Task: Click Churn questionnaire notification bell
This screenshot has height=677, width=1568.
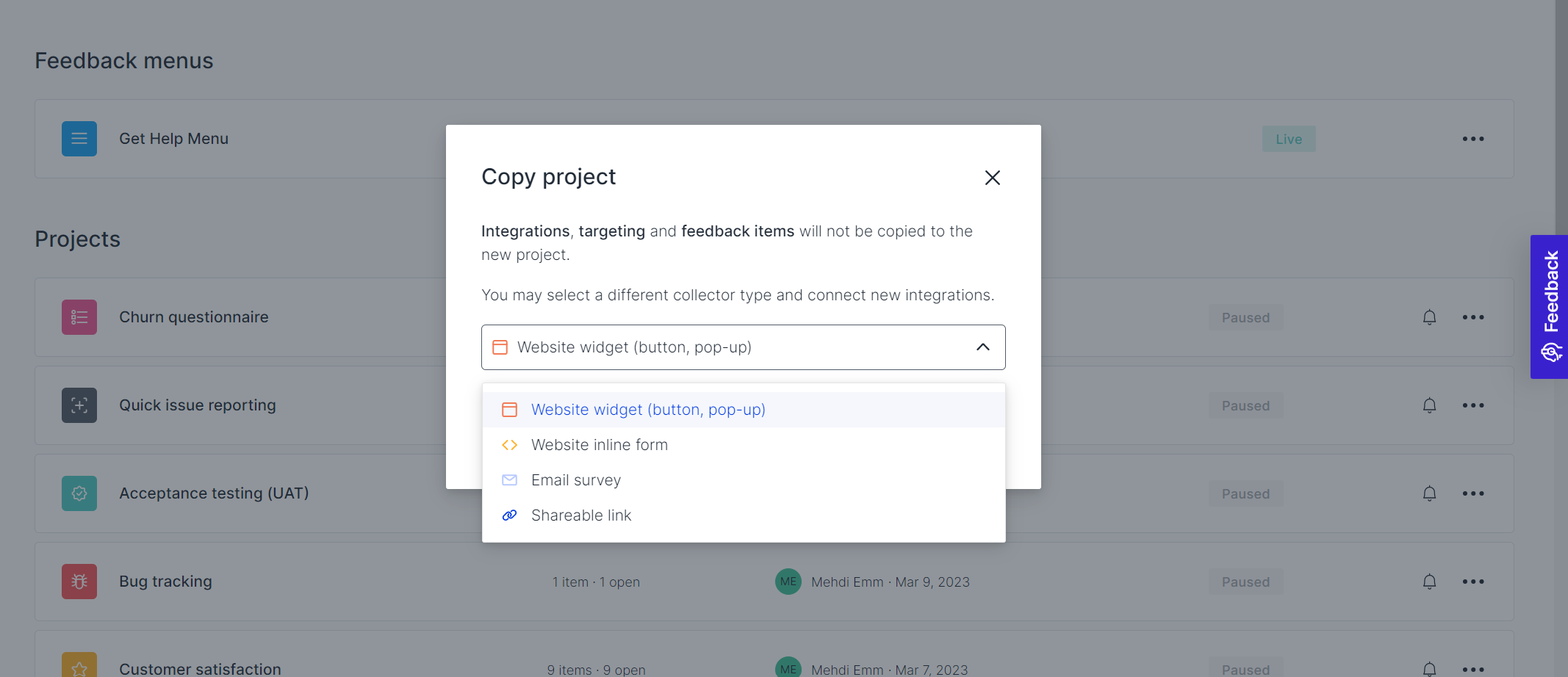Action: point(1429,317)
